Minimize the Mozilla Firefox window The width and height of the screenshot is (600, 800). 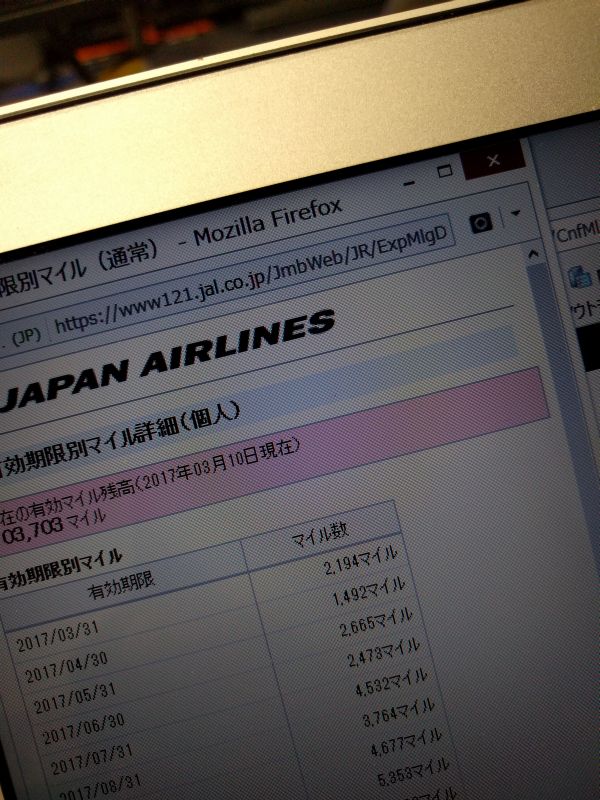pos(409,183)
